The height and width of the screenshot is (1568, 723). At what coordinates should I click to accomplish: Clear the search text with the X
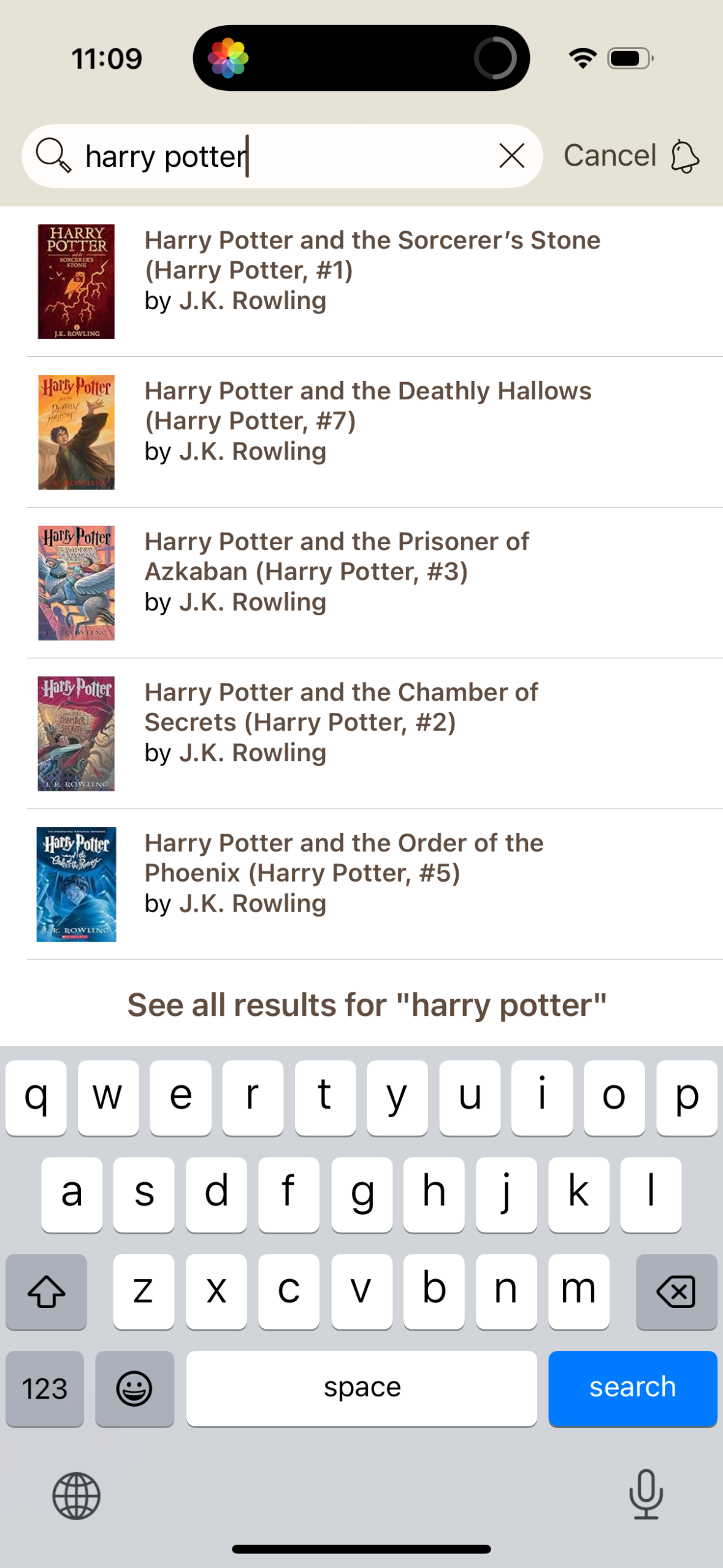[x=511, y=155]
